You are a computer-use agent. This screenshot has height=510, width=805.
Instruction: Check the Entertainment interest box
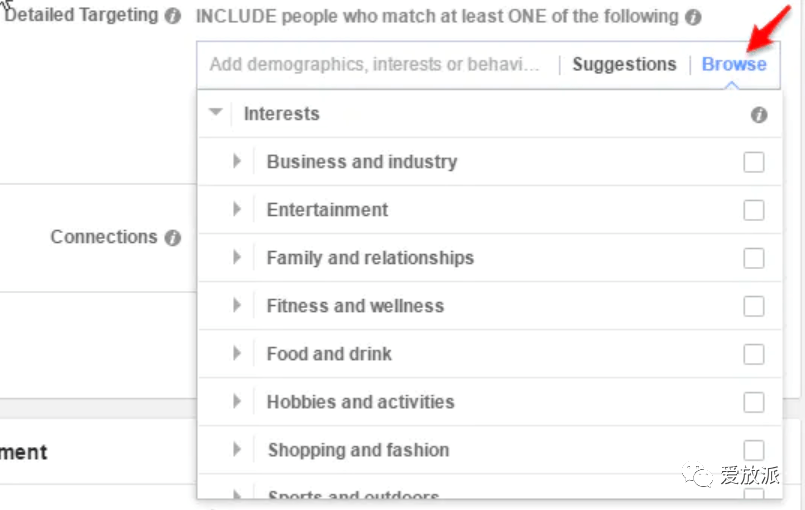pyautogui.click(x=754, y=210)
